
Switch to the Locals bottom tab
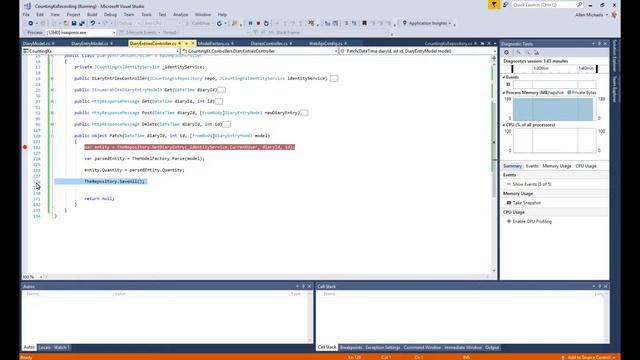[x=44, y=347]
